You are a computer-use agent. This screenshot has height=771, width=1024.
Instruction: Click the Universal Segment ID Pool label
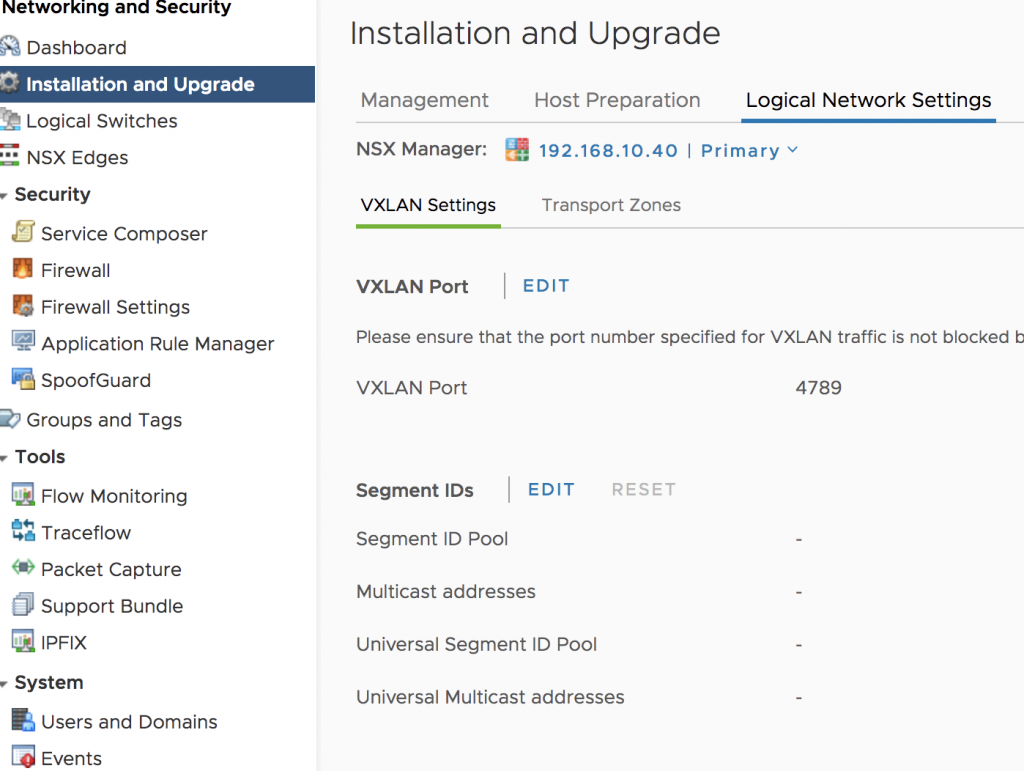[x=476, y=644]
